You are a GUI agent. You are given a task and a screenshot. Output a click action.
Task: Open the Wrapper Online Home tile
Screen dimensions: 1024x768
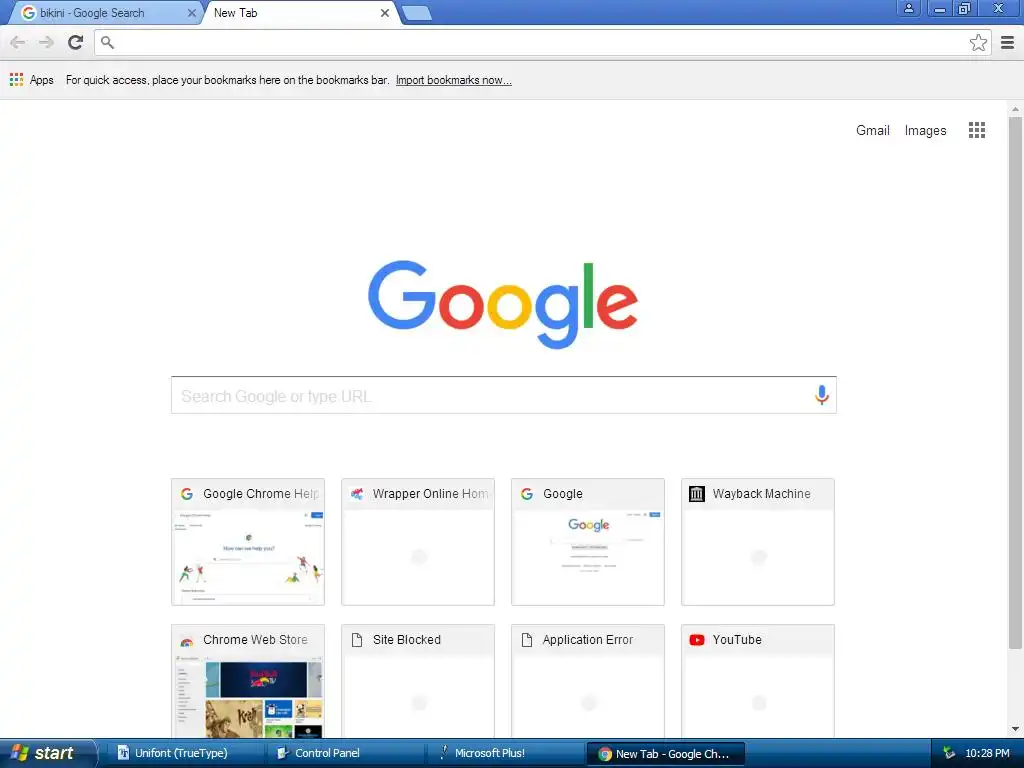coord(418,542)
